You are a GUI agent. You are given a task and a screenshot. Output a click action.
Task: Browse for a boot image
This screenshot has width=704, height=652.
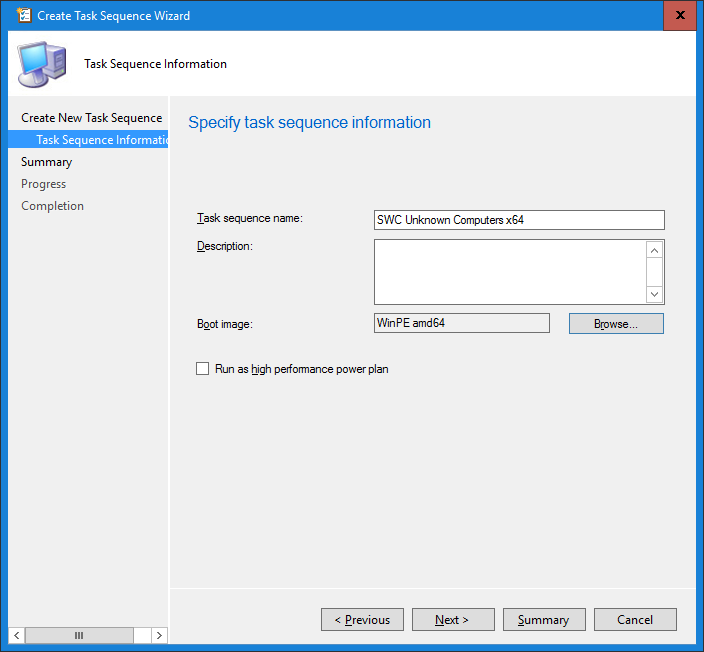coord(616,324)
